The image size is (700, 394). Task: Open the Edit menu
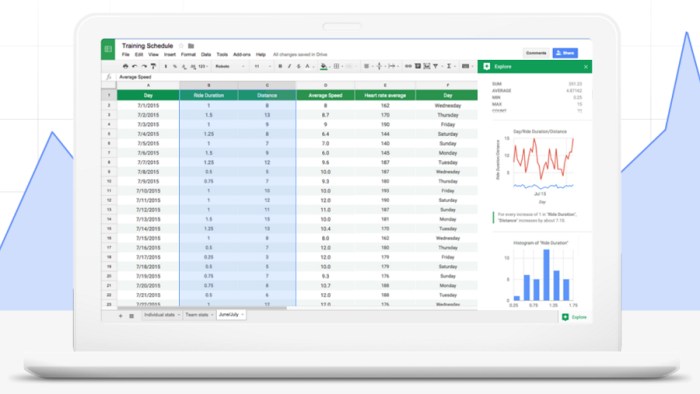[x=139, y=54]
